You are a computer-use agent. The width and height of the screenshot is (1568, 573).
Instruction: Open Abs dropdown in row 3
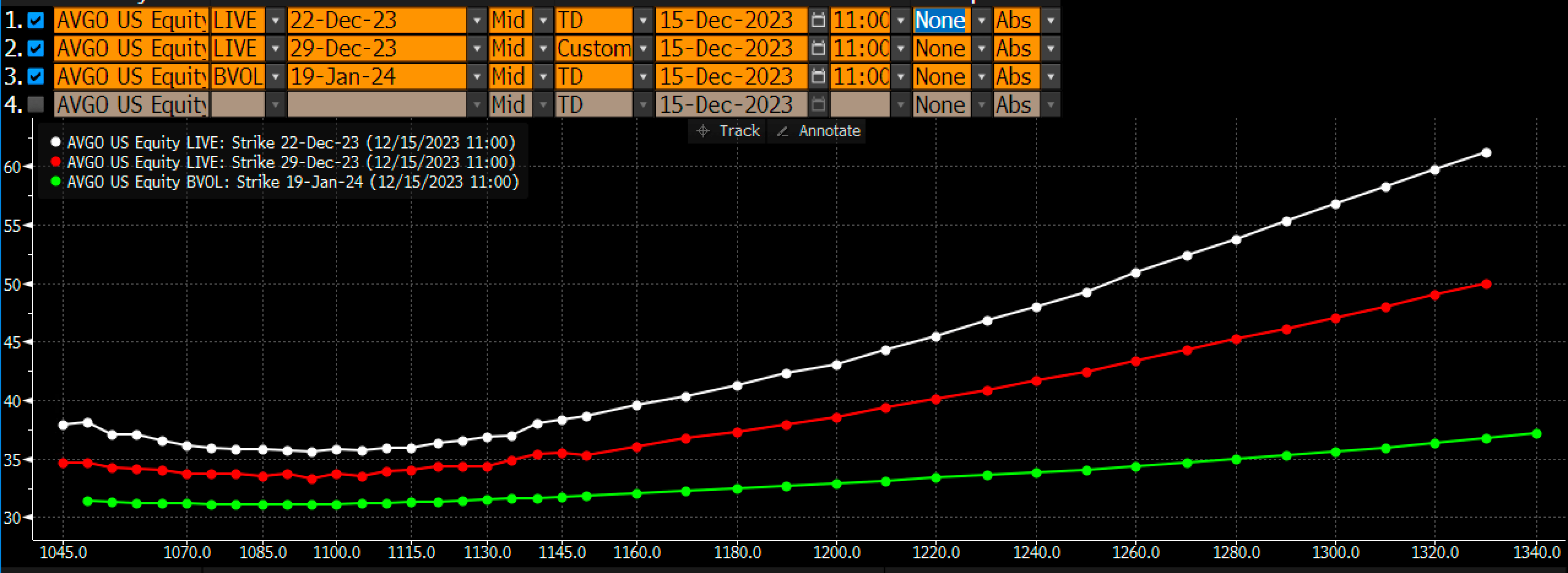pyautogui.click(x=1051, y=77)
